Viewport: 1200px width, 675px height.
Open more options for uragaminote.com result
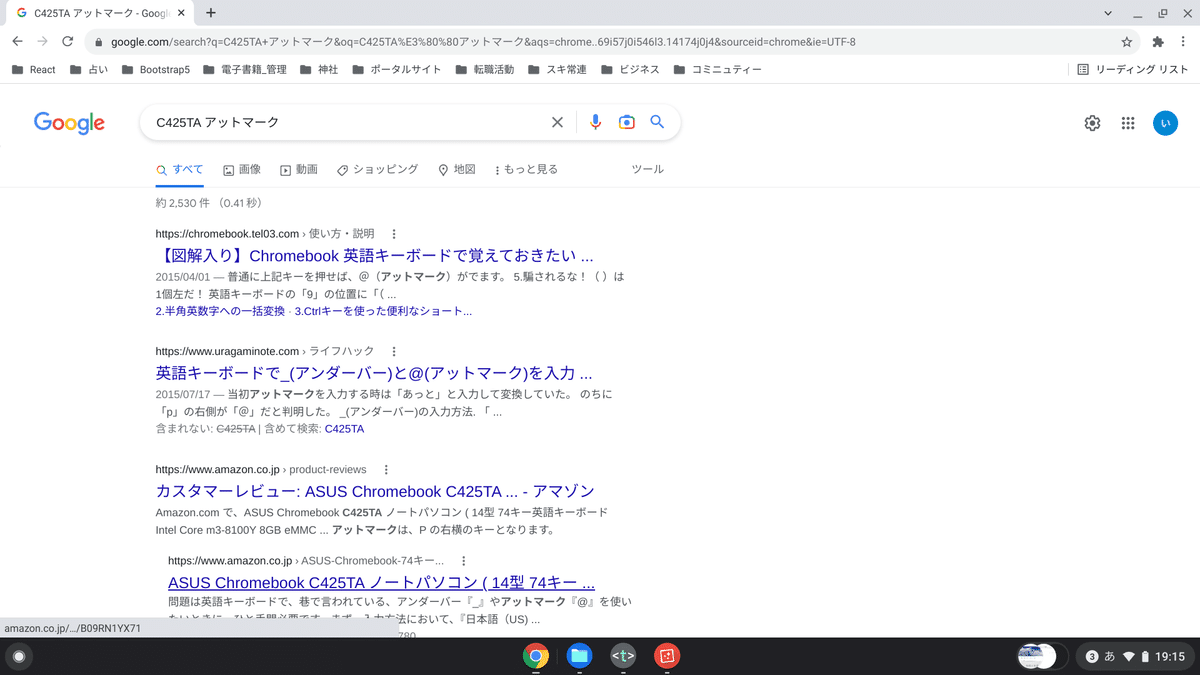394,352
